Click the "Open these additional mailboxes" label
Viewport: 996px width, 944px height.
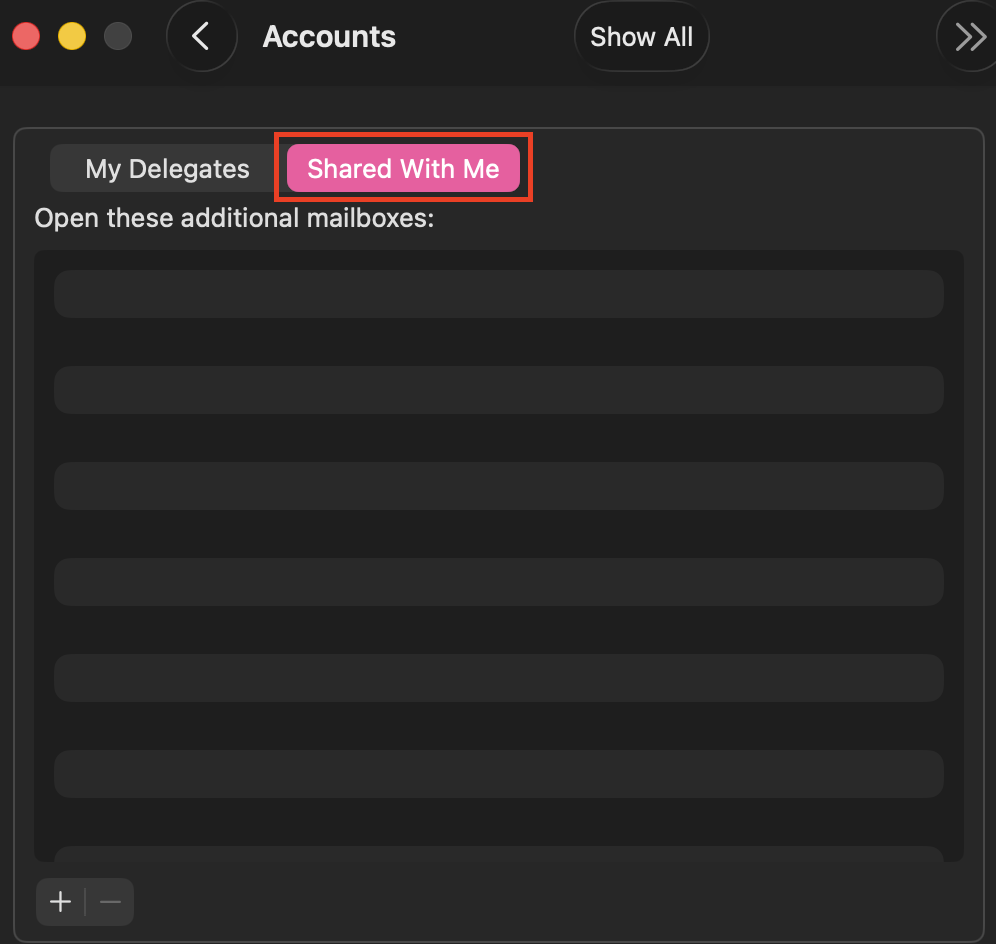pyautogui.click(x=234, y=218)
